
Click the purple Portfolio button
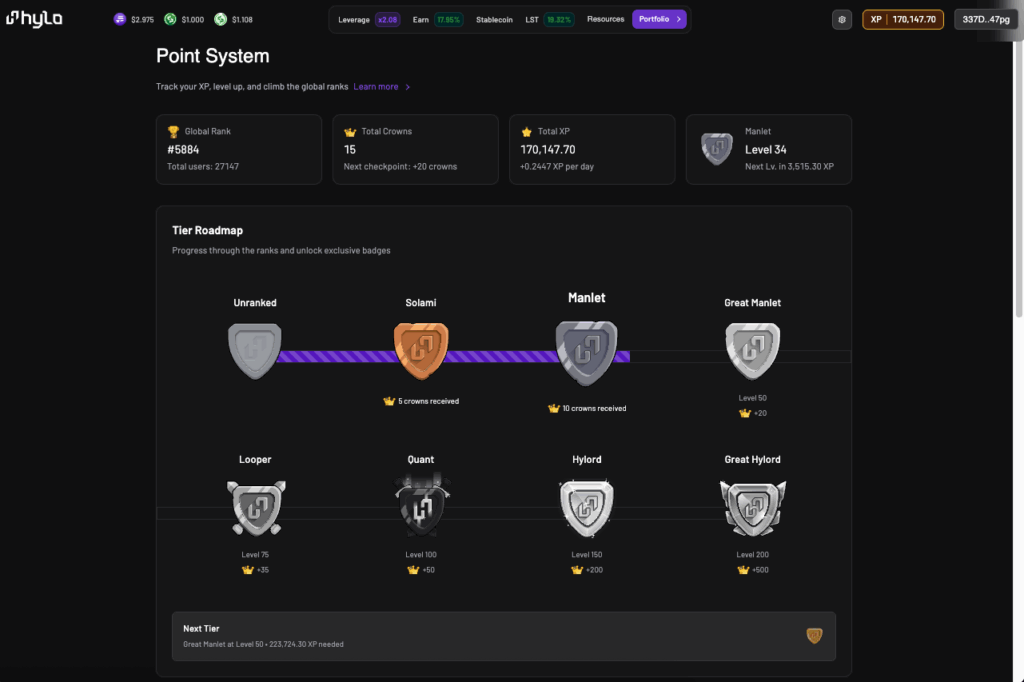pyautogui.click(x=659, y=19)
